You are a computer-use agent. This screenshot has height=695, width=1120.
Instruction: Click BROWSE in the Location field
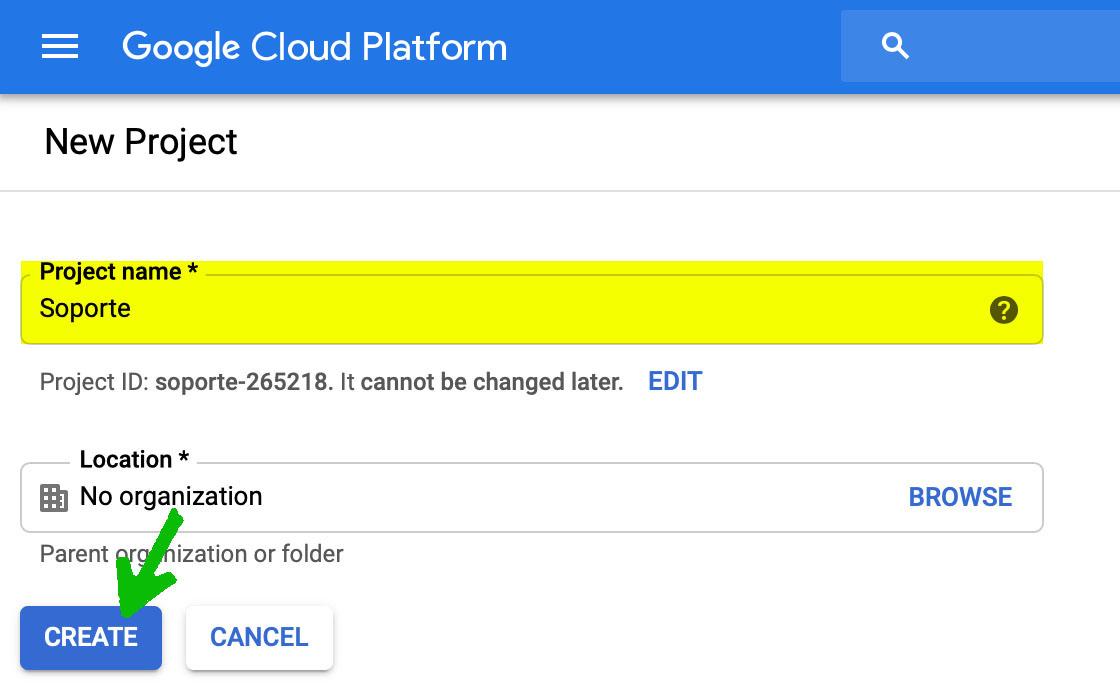click(x=960, y=497)
